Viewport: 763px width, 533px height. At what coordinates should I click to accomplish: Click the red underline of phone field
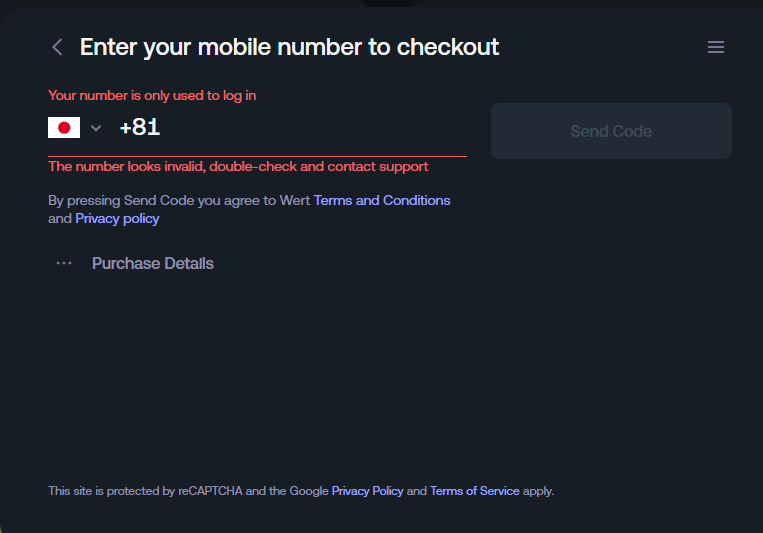point(257,156)
